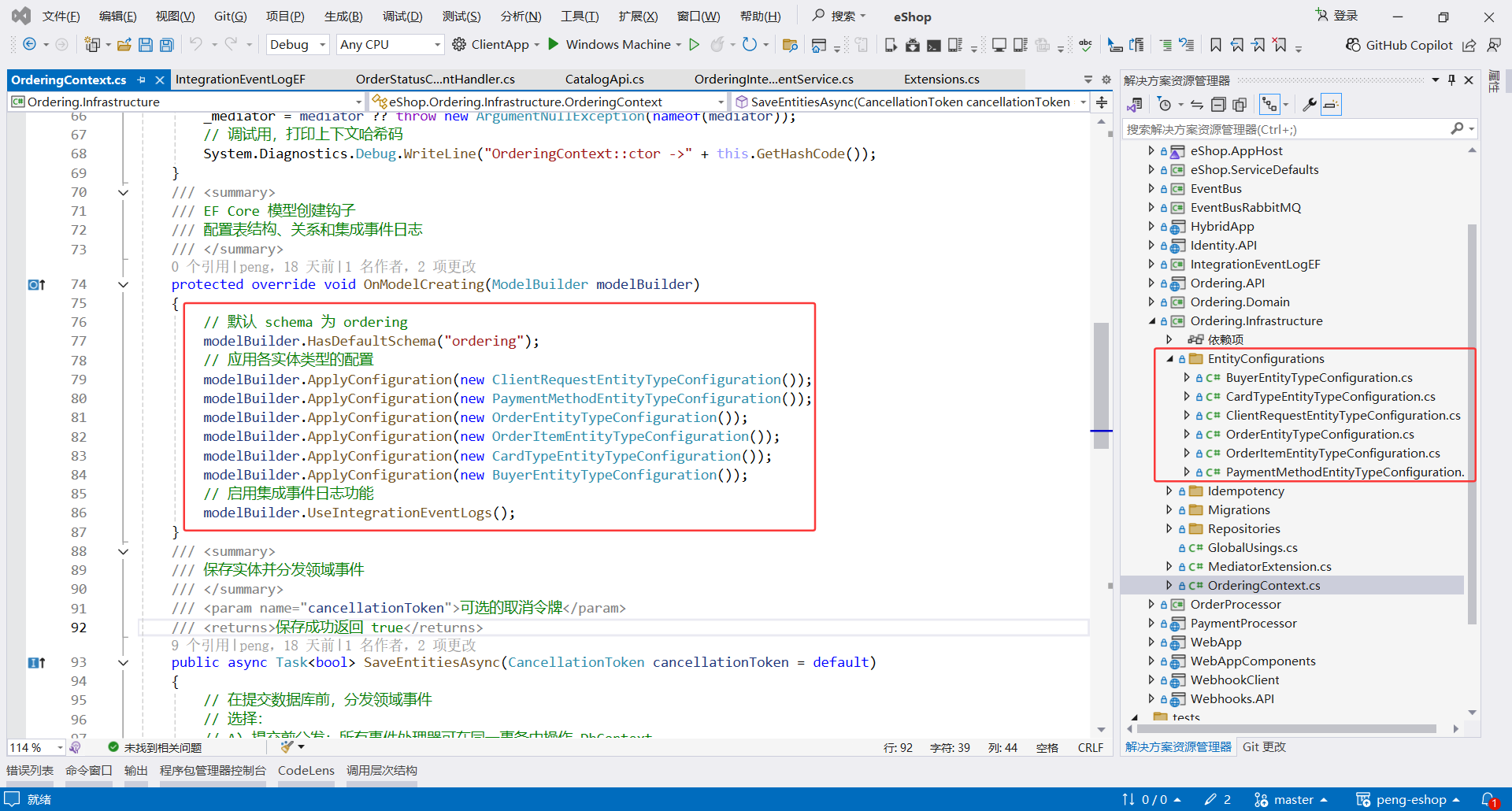1512x811 pixels.
Task: Click the open file folder icon
Action: click(x=124, y=45)
